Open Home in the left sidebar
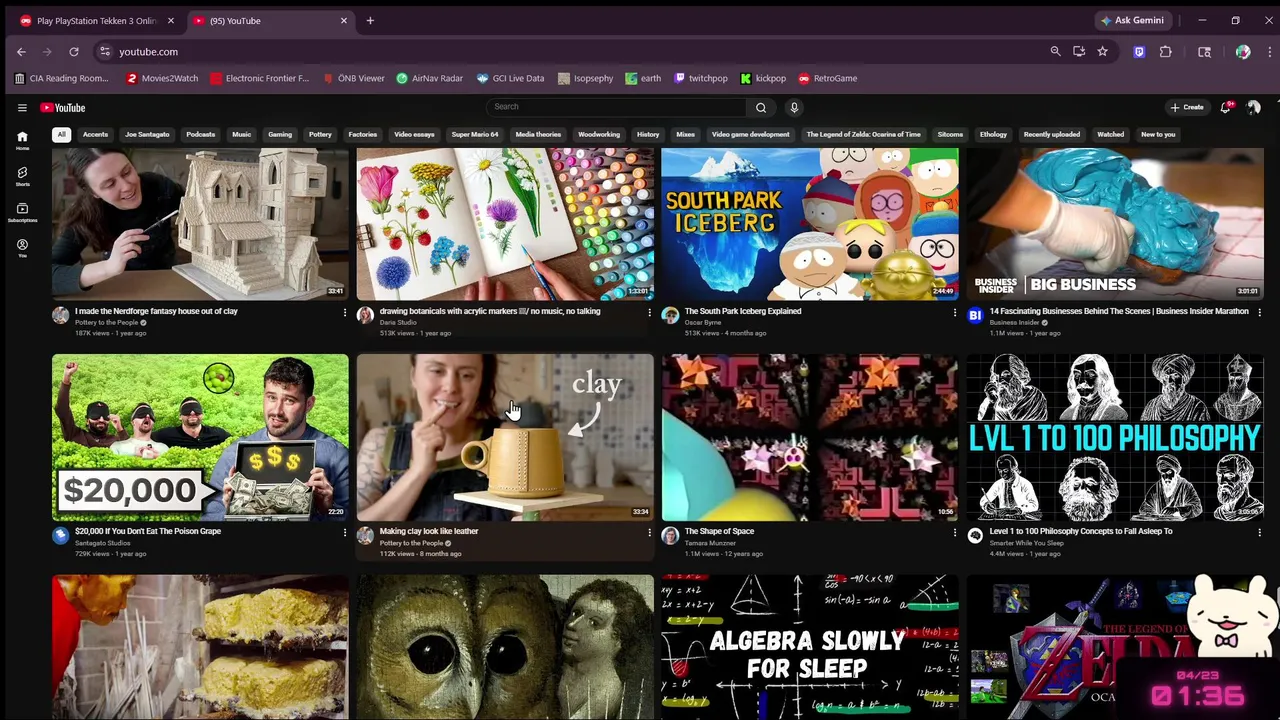The height and width of the screenshot is (720, 1280). tap(22, 140)
